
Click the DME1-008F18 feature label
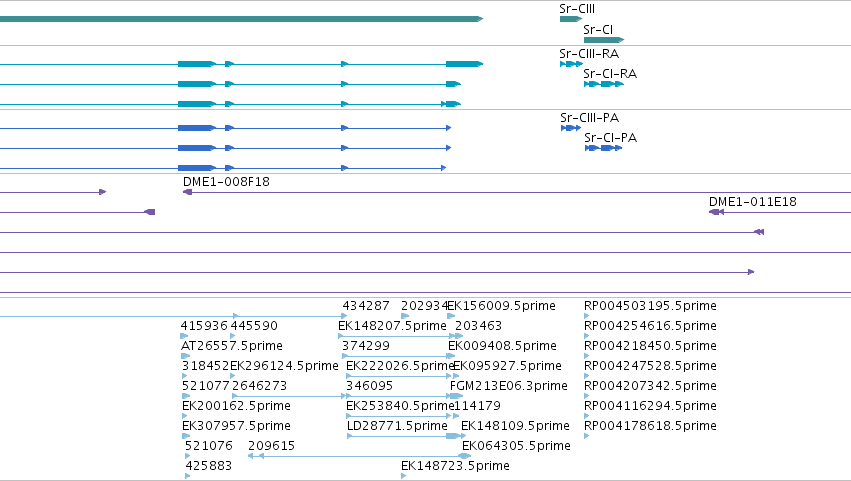tap(226, 182)
